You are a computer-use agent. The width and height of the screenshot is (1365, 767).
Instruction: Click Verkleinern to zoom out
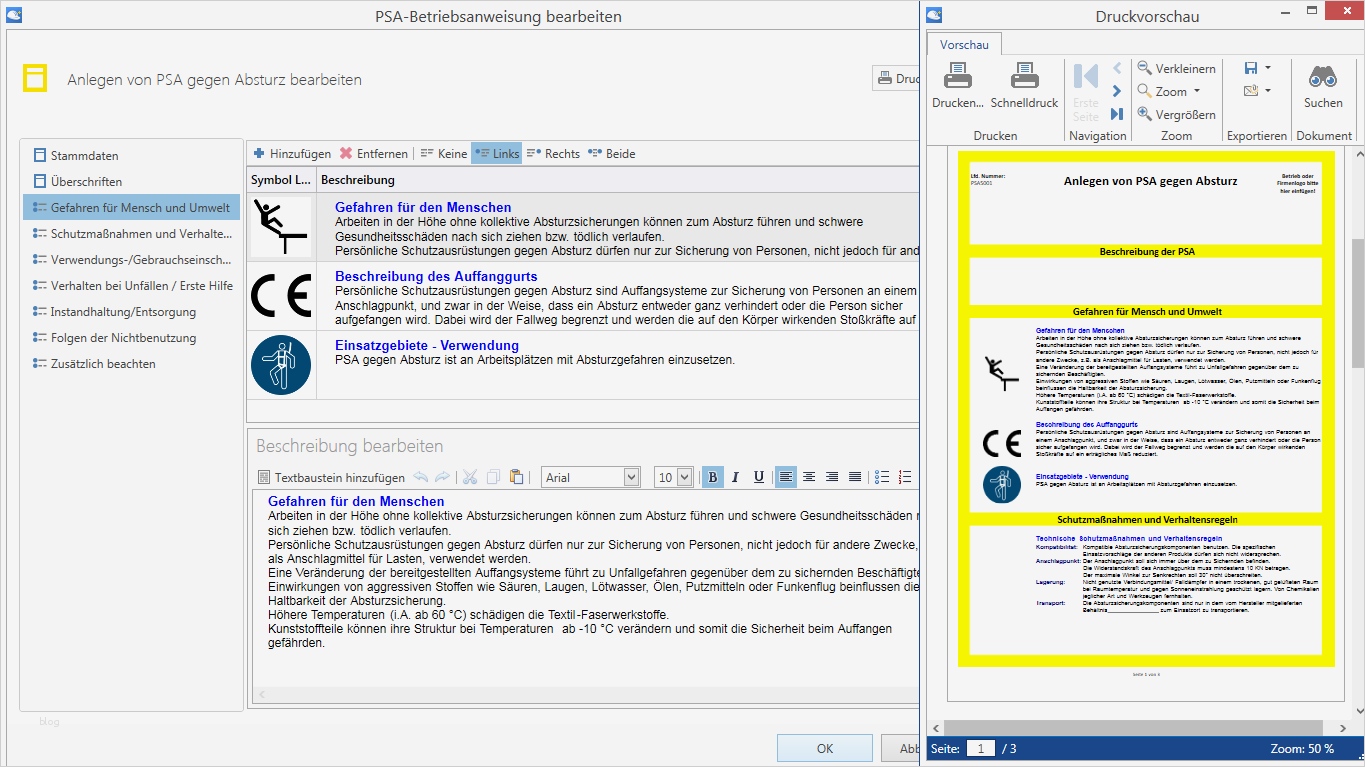1176,68
